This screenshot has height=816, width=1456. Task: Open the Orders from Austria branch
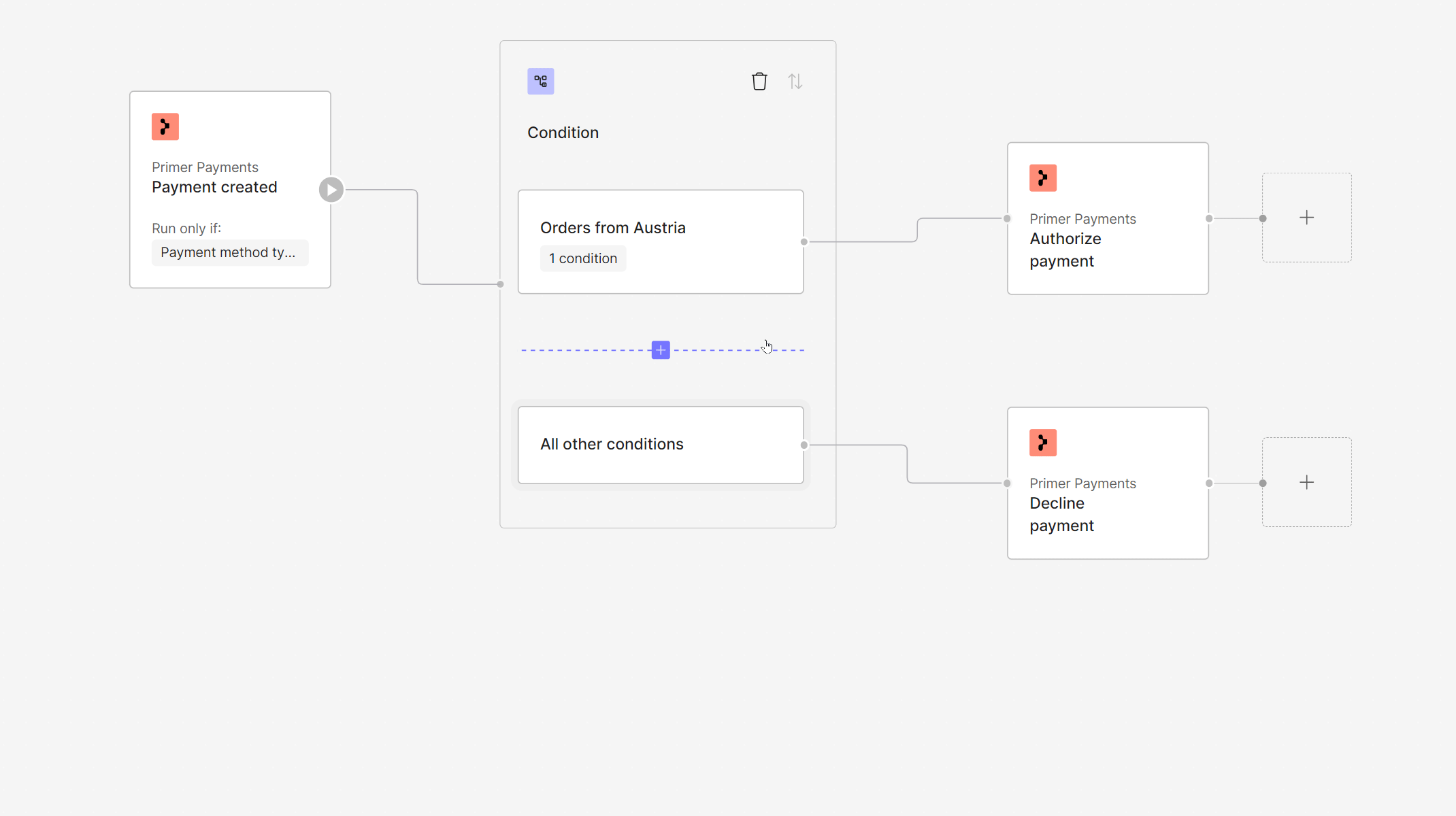click(661, 242)
